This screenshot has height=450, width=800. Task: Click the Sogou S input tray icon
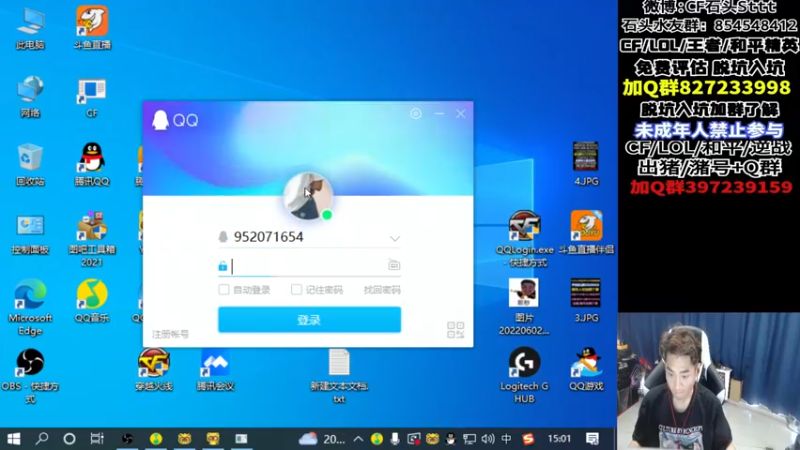tap(528, 439)
